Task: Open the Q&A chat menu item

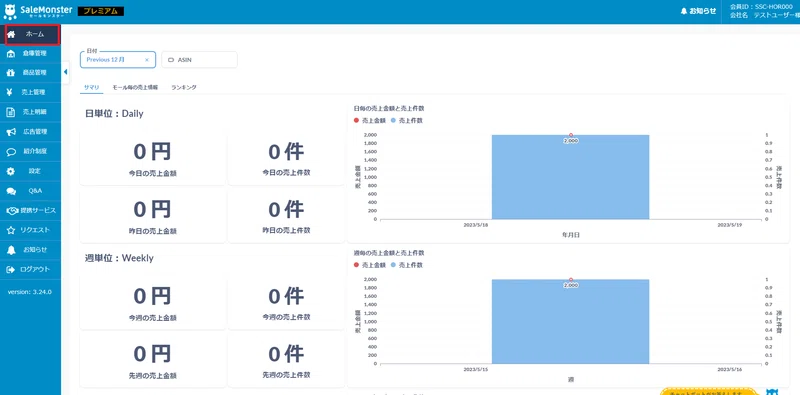Action: [x=31, y=191]
